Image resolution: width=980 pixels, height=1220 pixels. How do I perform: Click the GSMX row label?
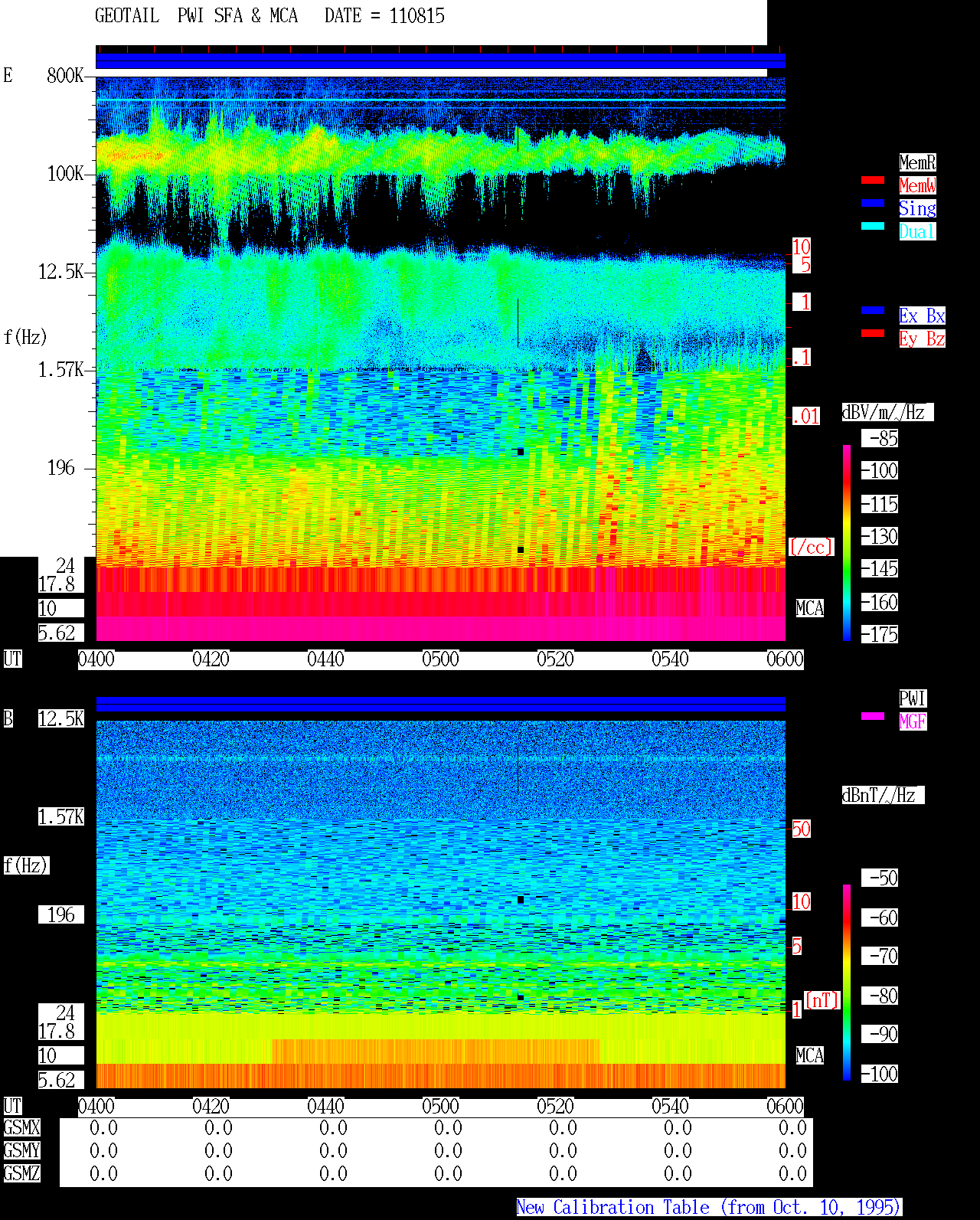[x=21, y=1128]
